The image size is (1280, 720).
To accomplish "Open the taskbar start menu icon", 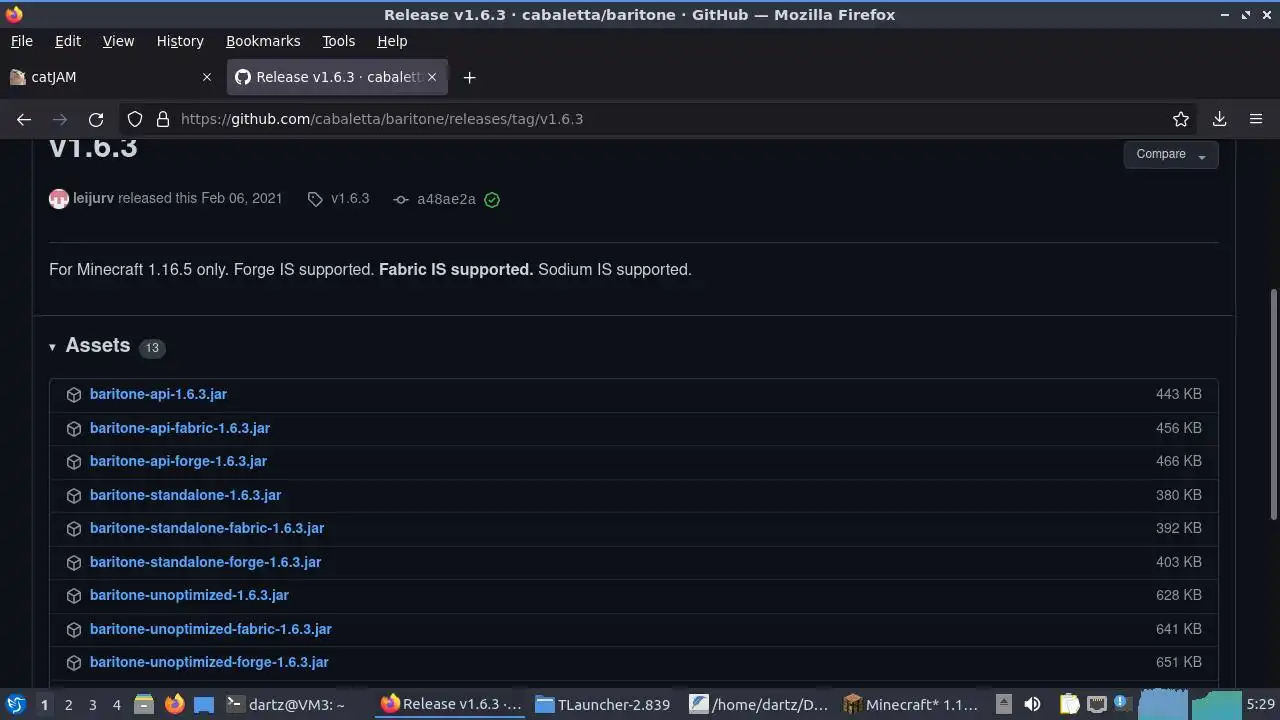I will coord(15,704).
